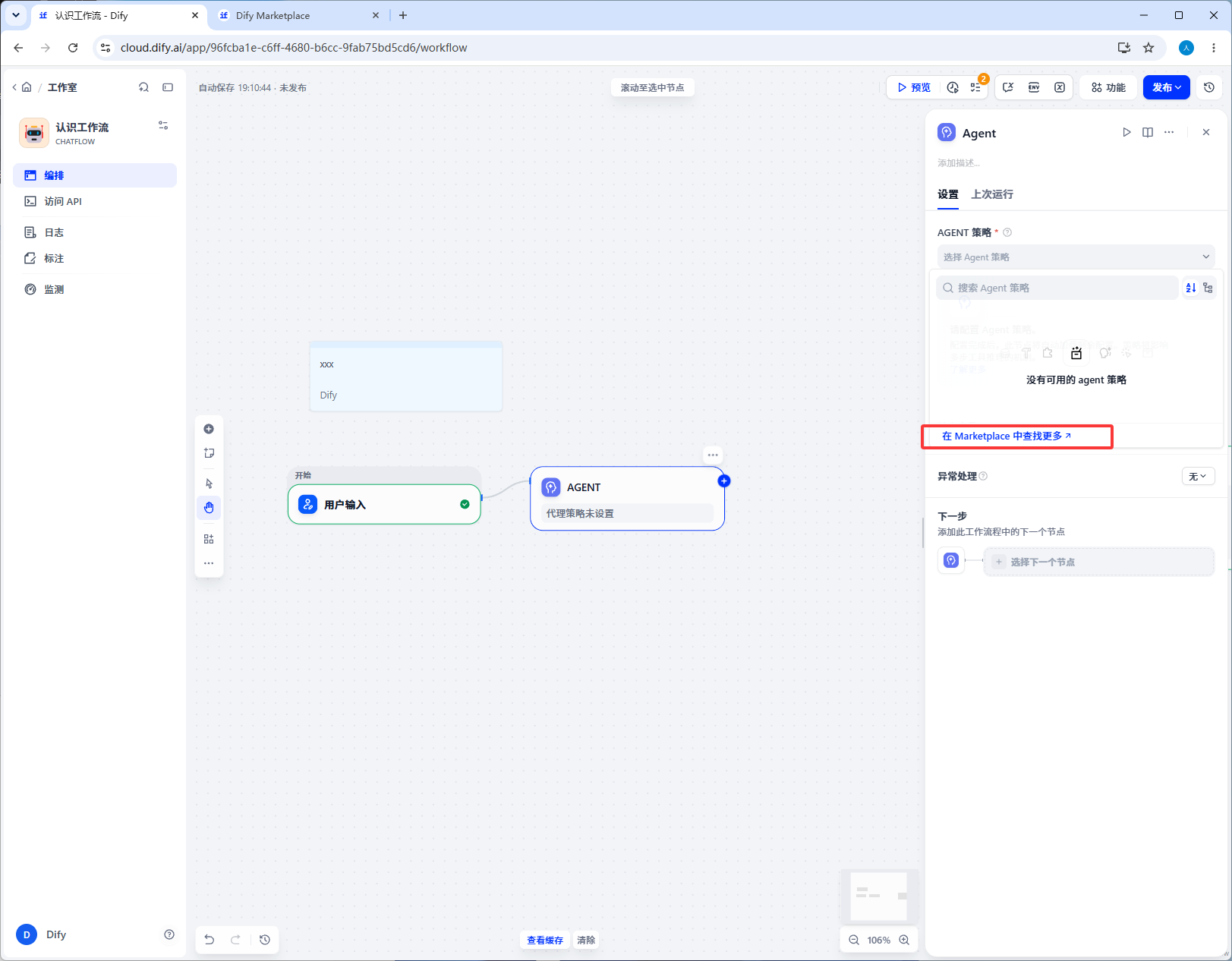Select the AGENT node on canvas
1232x961 pixels.
tap(627, 498)
